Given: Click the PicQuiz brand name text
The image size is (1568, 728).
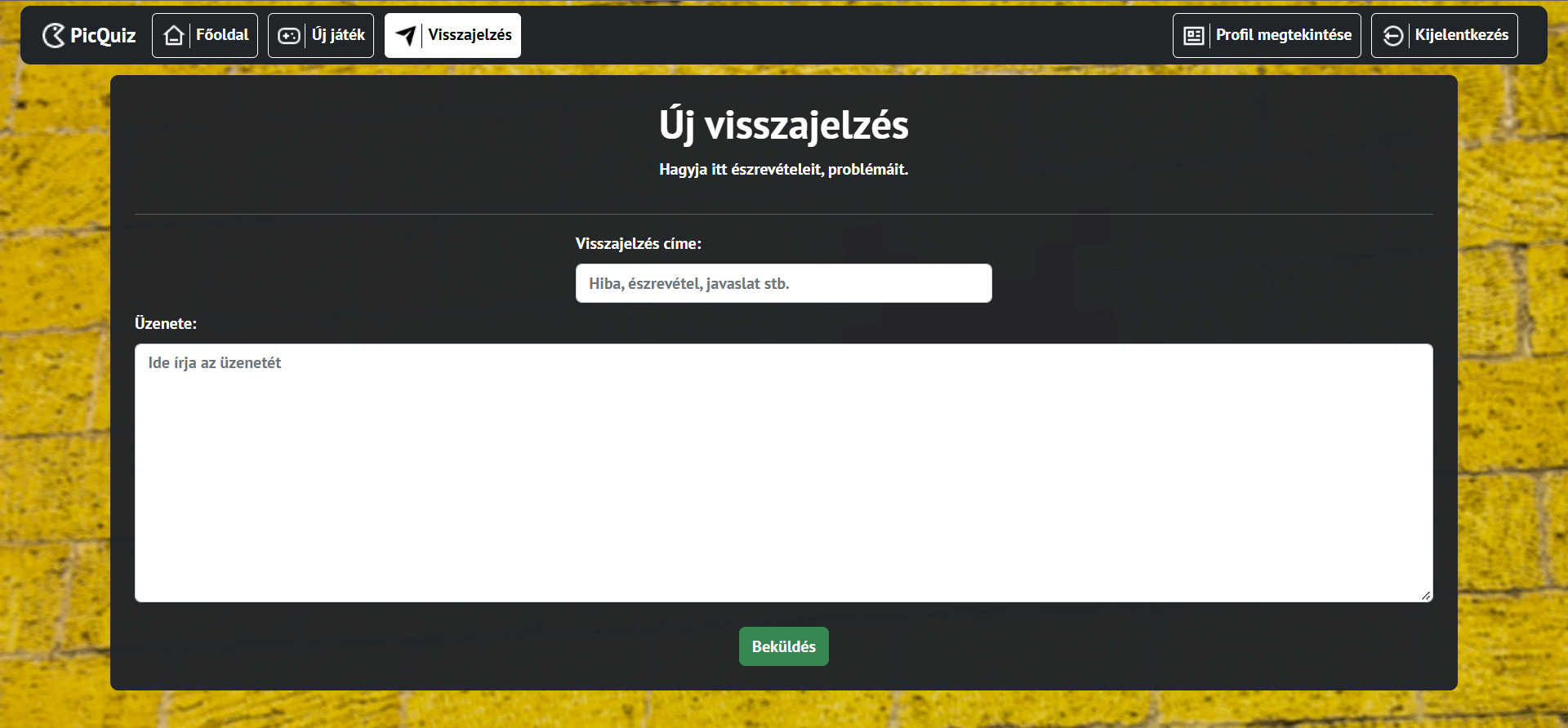Looking at the screenshot, I should 103,35.
